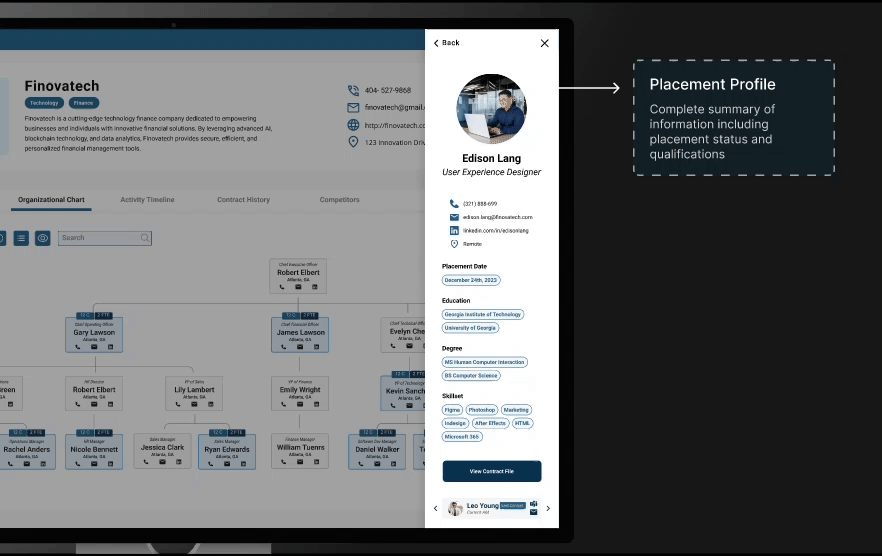Open the CEO Robert Elbert card
882x556 pixels.
point(298,276)
